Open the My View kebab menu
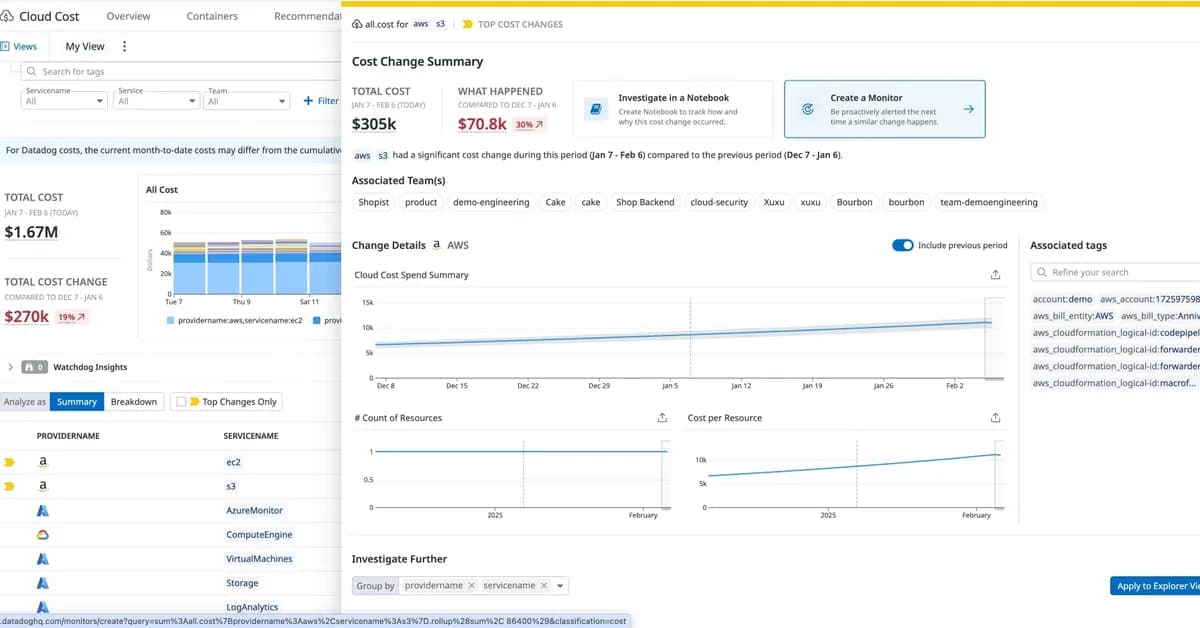 [124, 46]
